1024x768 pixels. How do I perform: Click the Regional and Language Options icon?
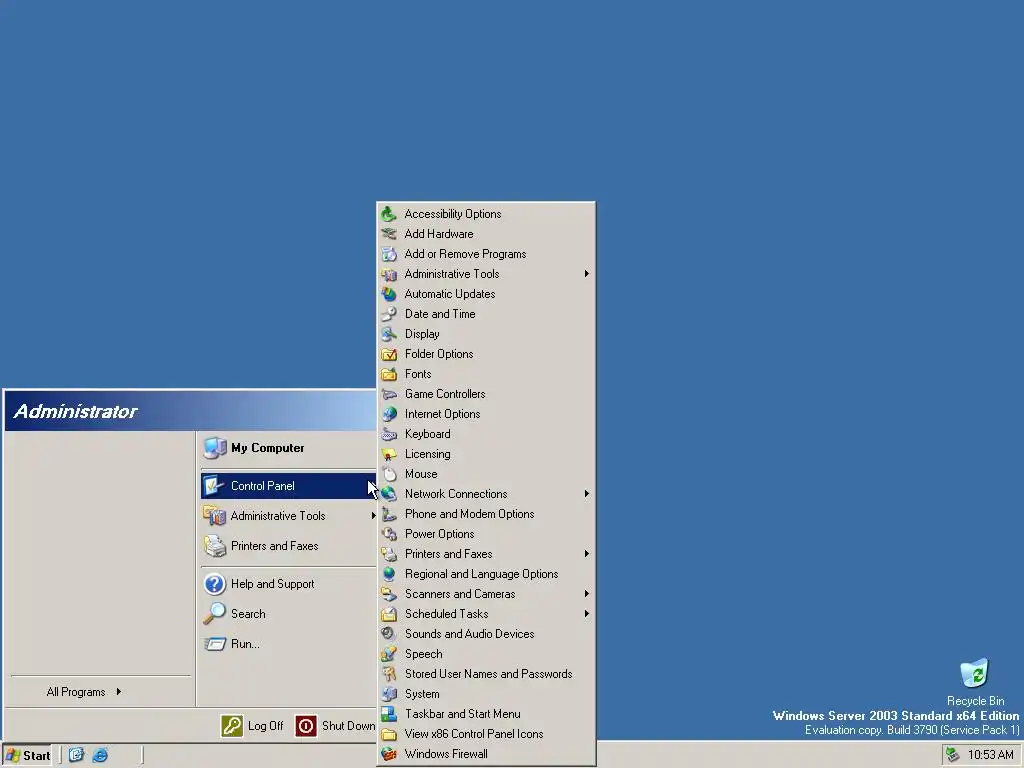point(389,574)
